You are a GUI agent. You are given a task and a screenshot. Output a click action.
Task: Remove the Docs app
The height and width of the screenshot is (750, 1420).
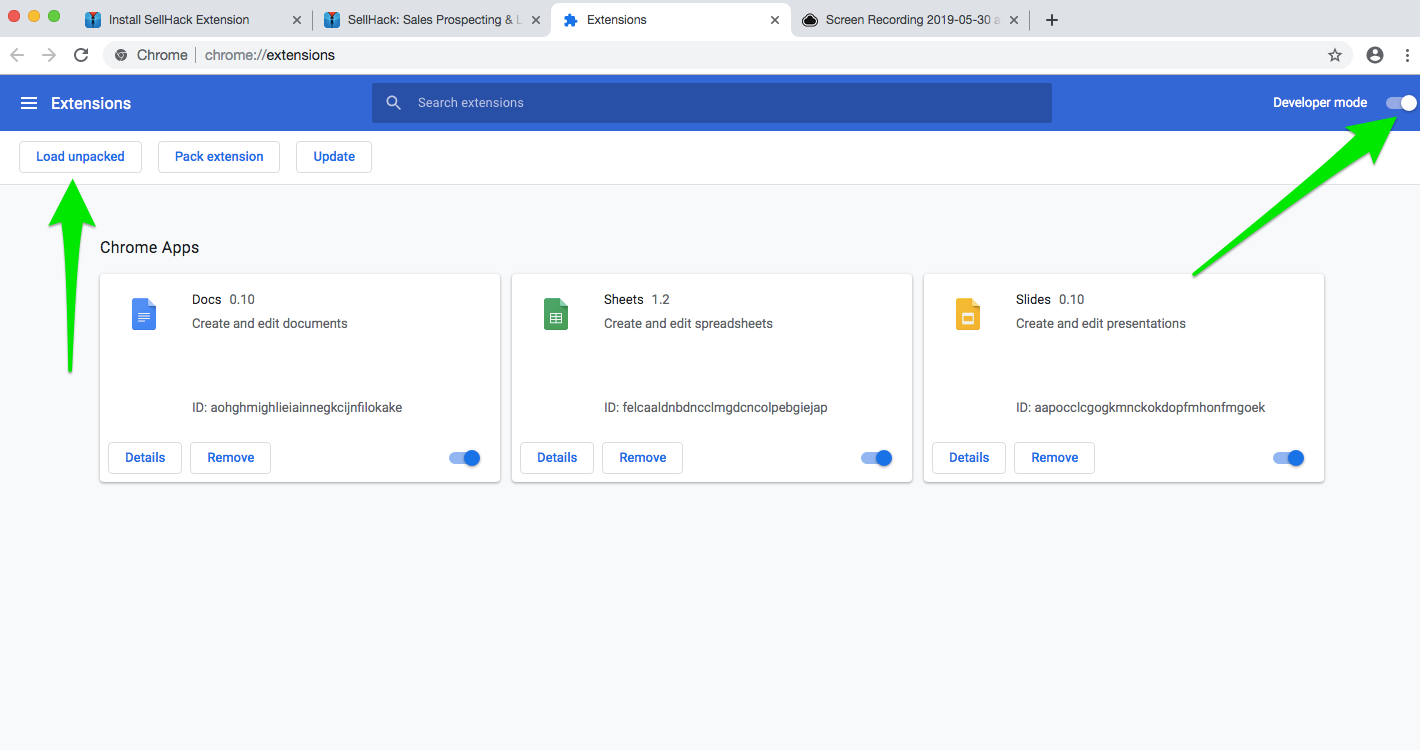point(231,458)
